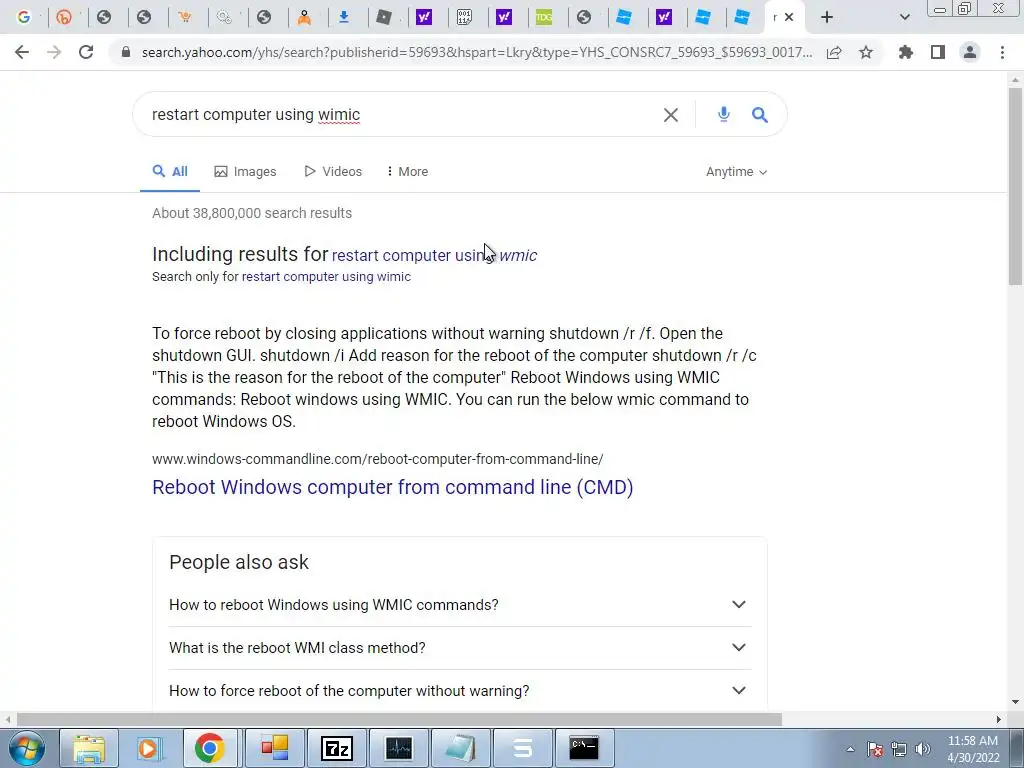1024x768 pixels.
Task: Show hidden system tray icons
Action: [x=850, y=749]
